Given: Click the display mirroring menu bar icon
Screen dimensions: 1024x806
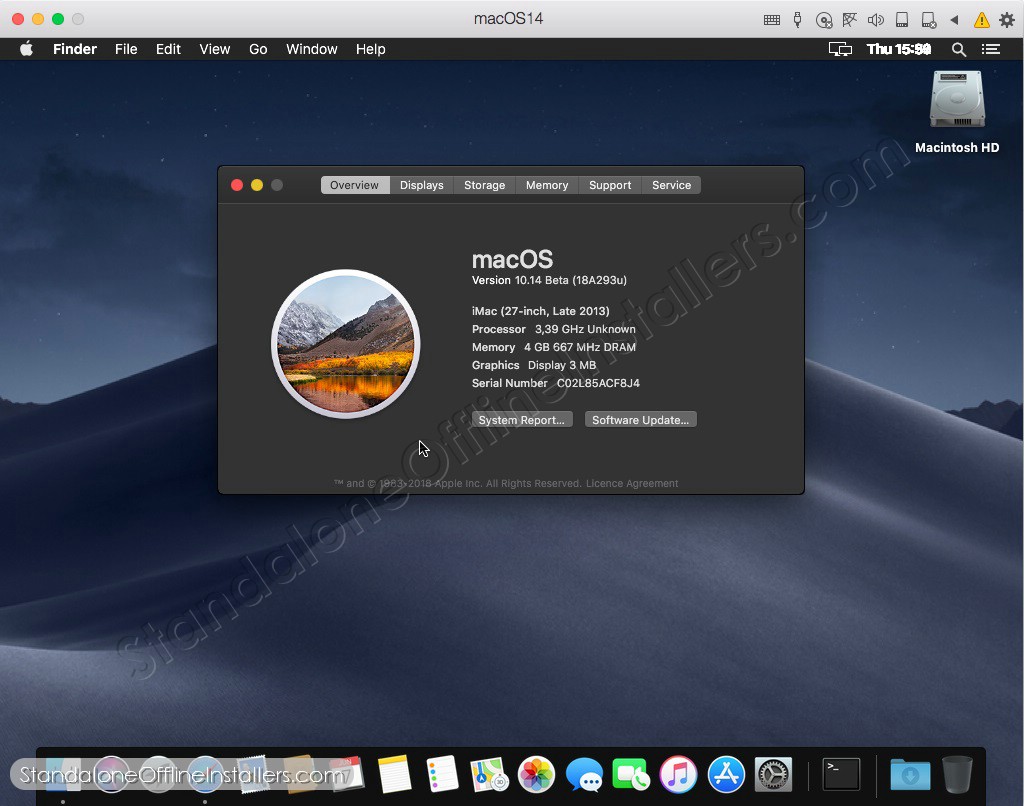Looking at the screenshot, I should coord(840,49).
